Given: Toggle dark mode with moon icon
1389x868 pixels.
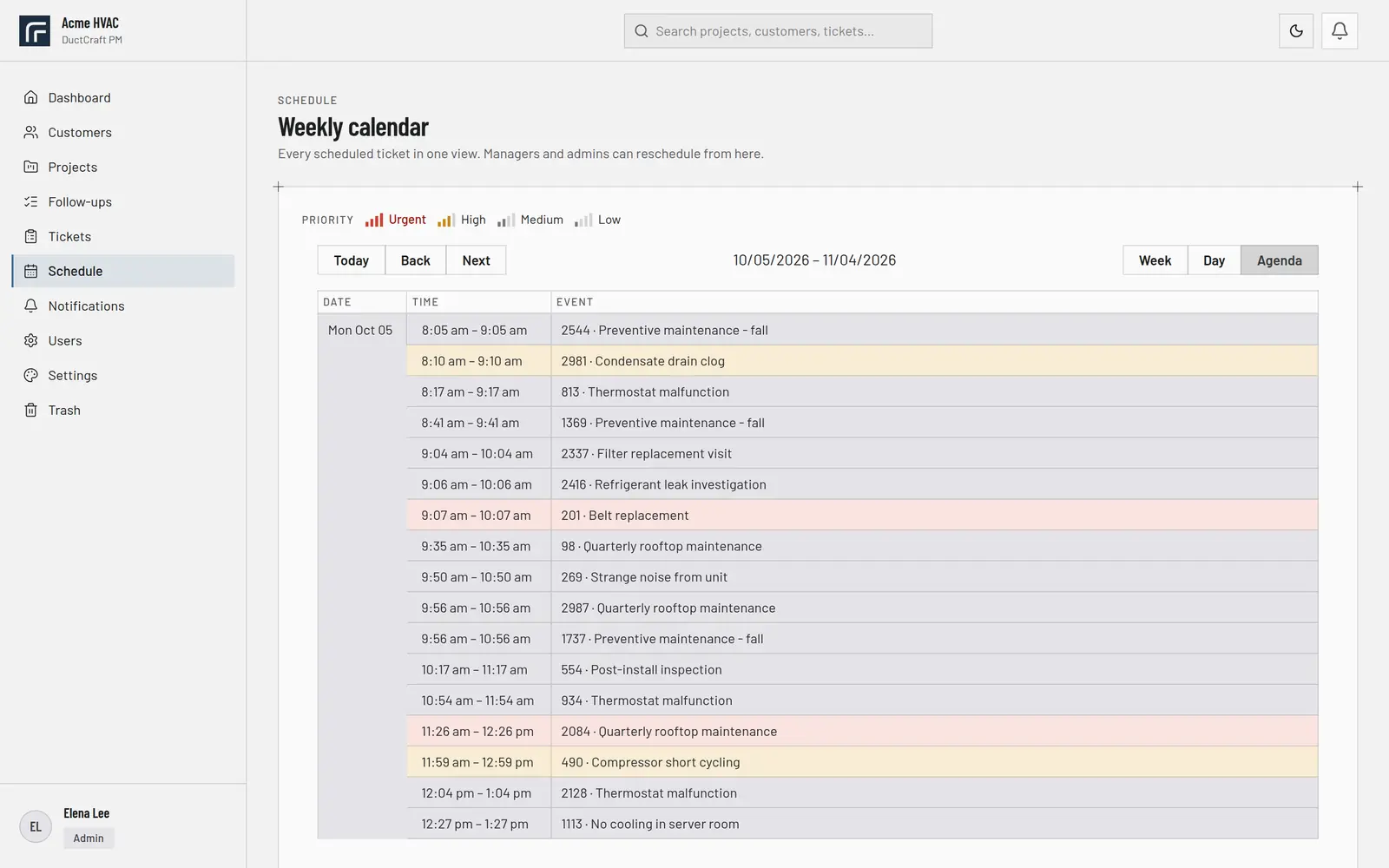Looking at the screenshot, I should pos(1296,31).
